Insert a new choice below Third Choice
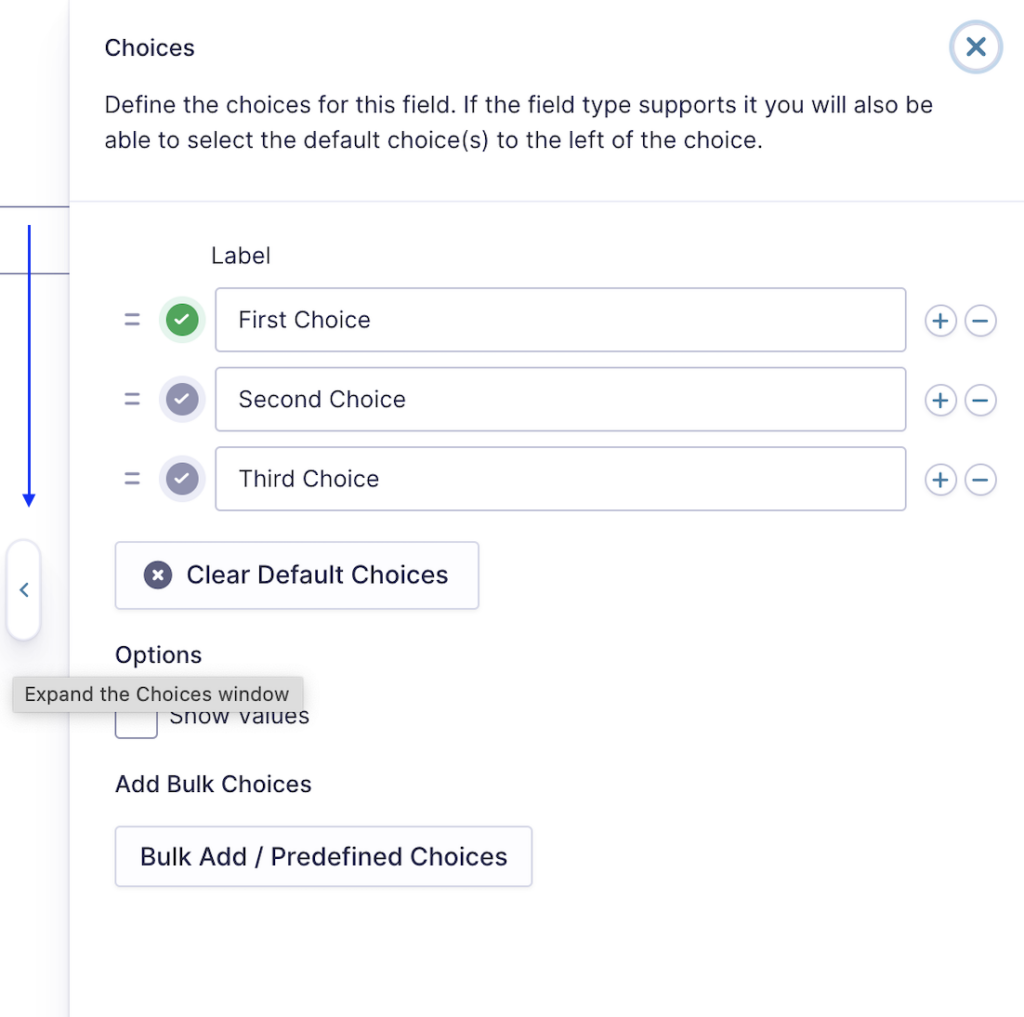This screenshot has height=1017, width=1024. [940, 479]
